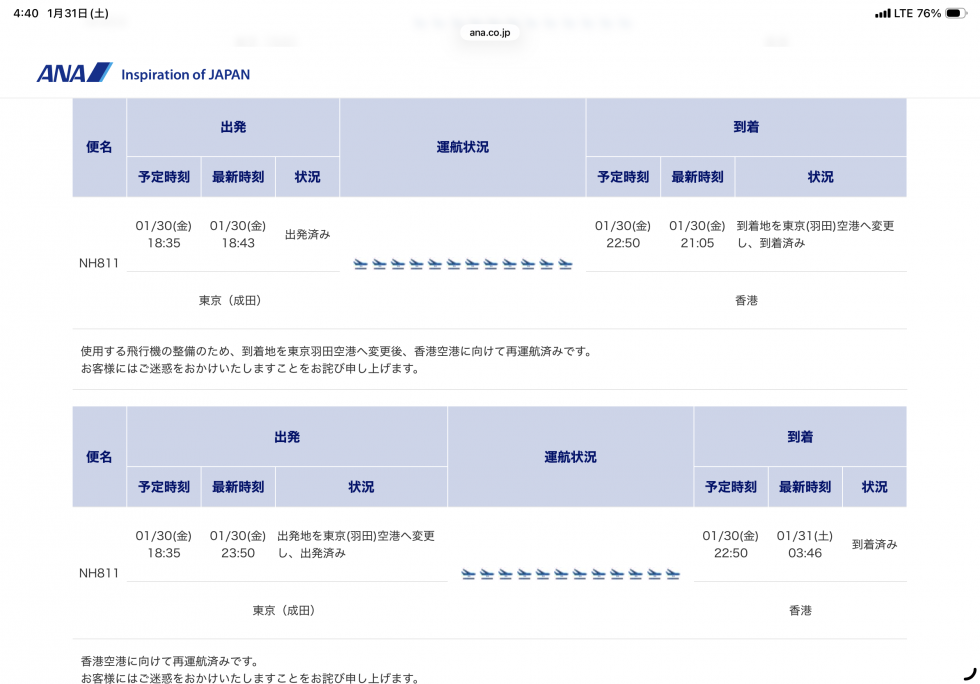Select 東京（成田） departure airport text
The image size is (980, 684).
point(232,298)
